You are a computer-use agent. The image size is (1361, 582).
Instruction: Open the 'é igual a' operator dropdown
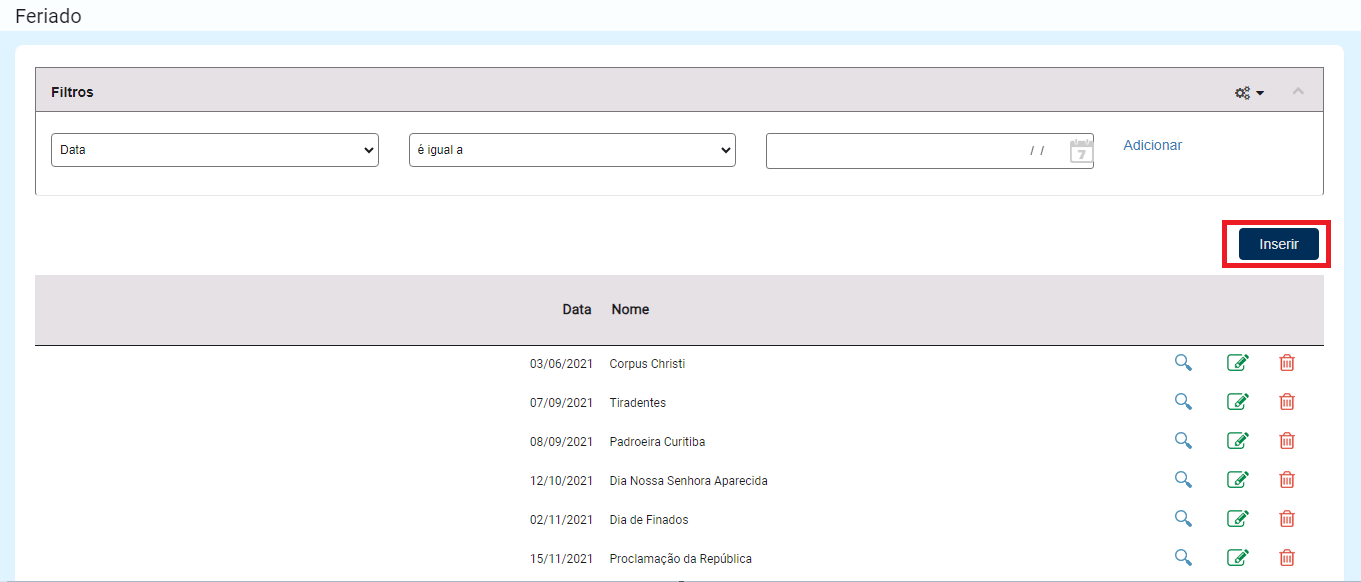(x=572, y=150)
